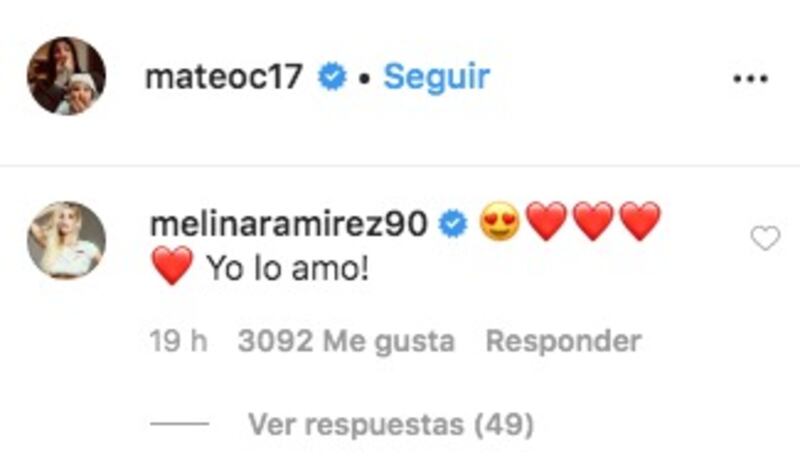
Task: Reply to the comment via Responder
Action: [563, 341]
